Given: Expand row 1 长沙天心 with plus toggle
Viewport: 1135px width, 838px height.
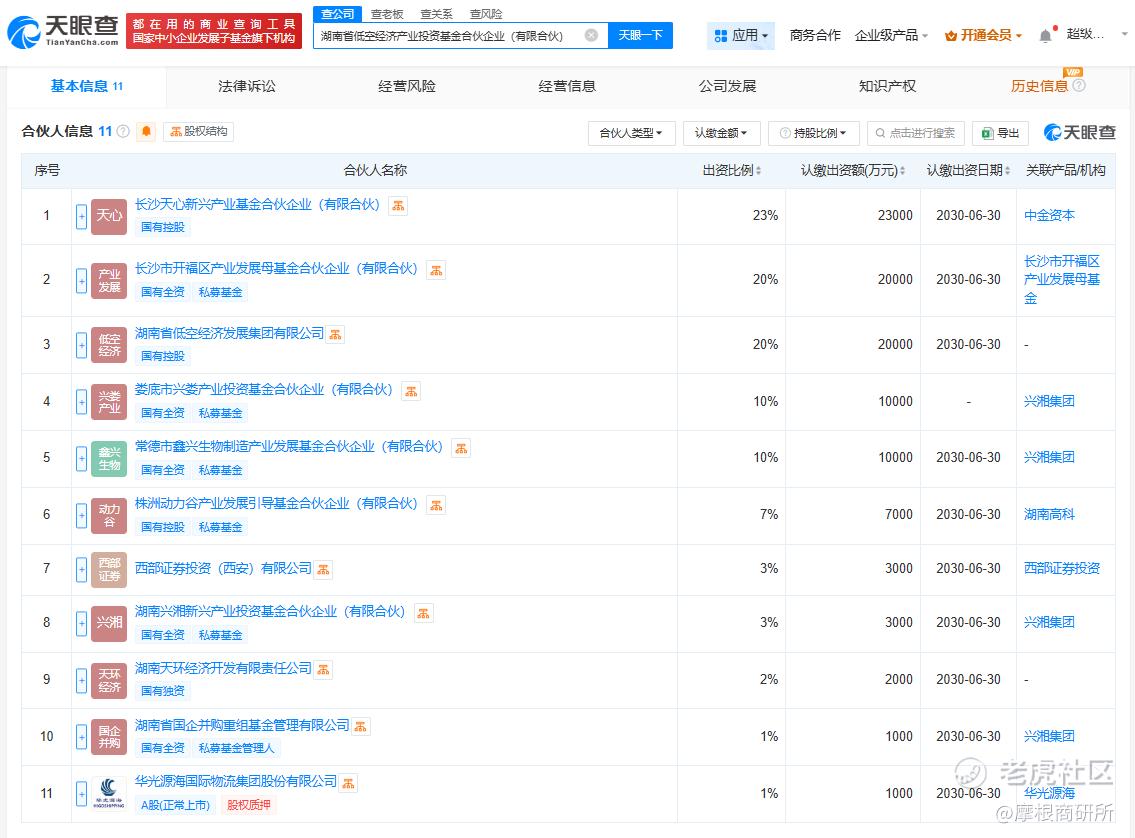Looking at the screenshot, I should point(81,216).
